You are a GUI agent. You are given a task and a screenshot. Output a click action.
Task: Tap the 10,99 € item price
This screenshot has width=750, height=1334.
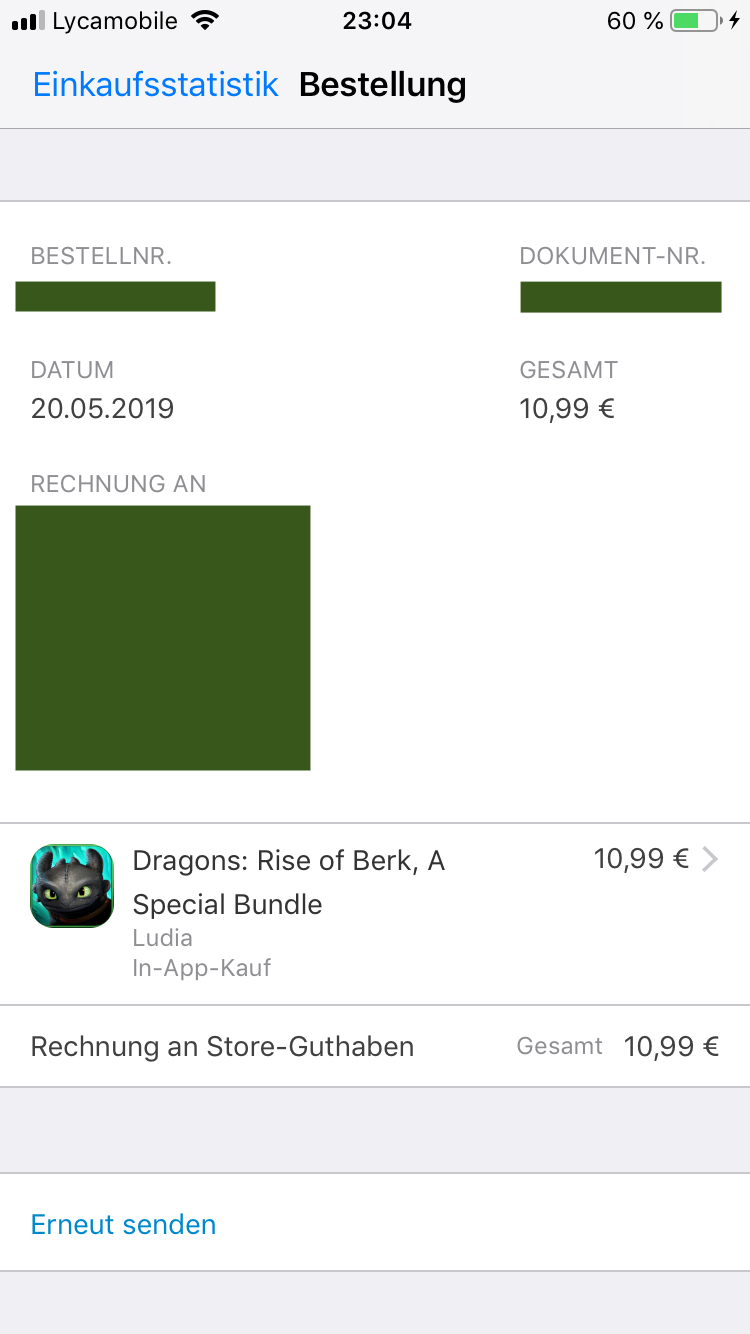point(641,859)
